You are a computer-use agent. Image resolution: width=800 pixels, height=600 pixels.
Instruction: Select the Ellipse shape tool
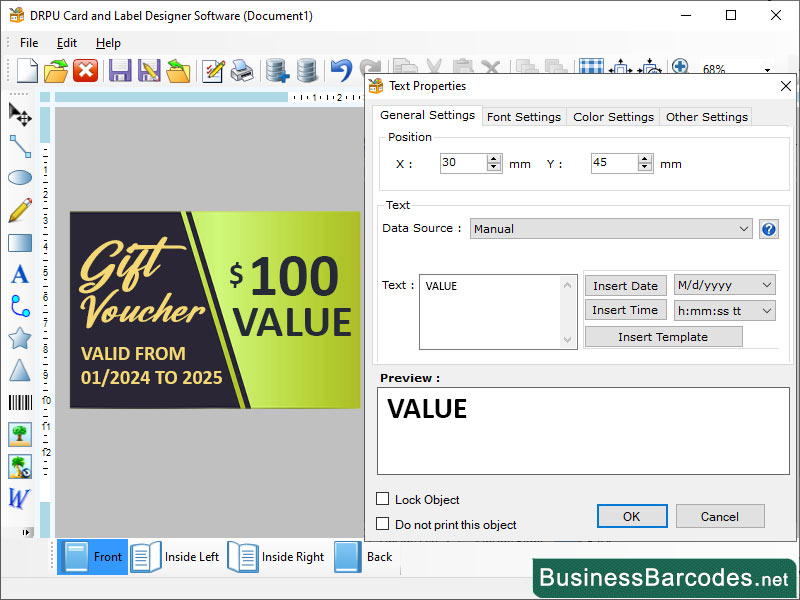[x=19, y=178]
